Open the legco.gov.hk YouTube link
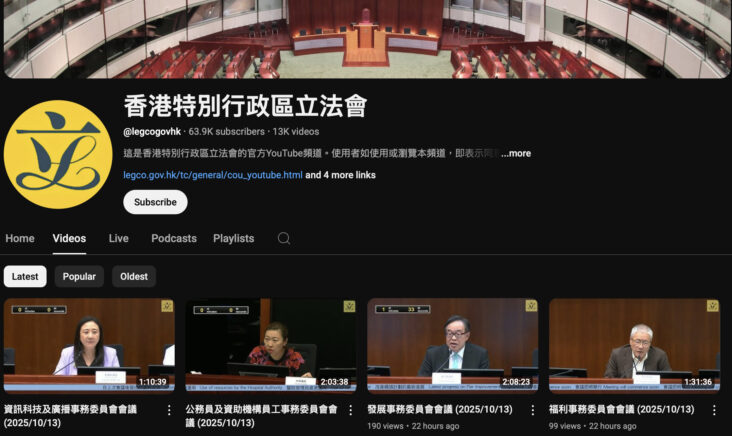 tap(212, 175)
